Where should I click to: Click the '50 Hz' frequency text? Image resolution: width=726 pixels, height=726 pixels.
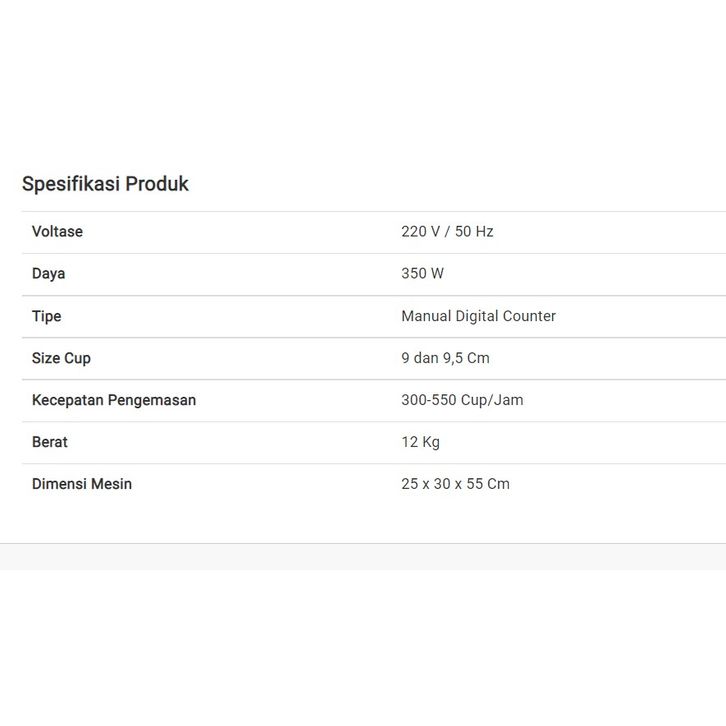[x=474, y=232]
